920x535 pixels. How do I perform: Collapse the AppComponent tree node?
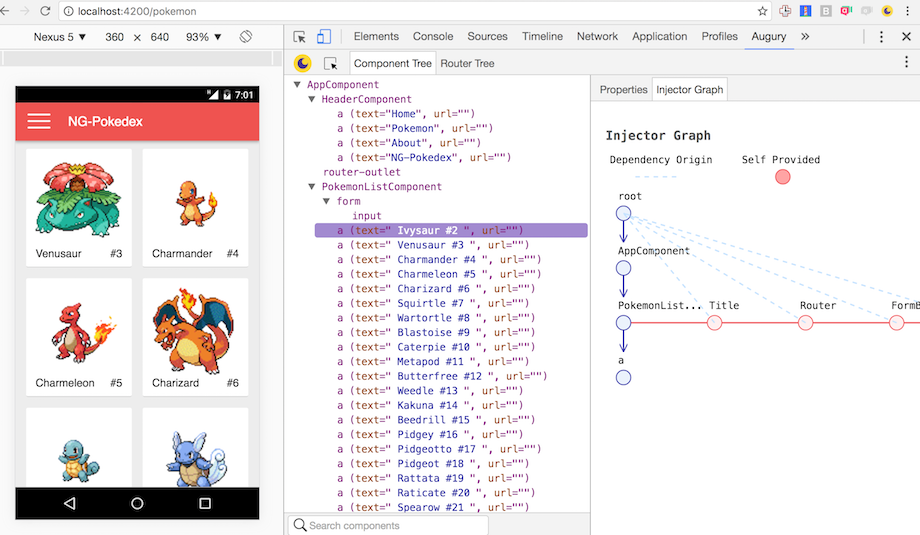click(x=297, y=84)
